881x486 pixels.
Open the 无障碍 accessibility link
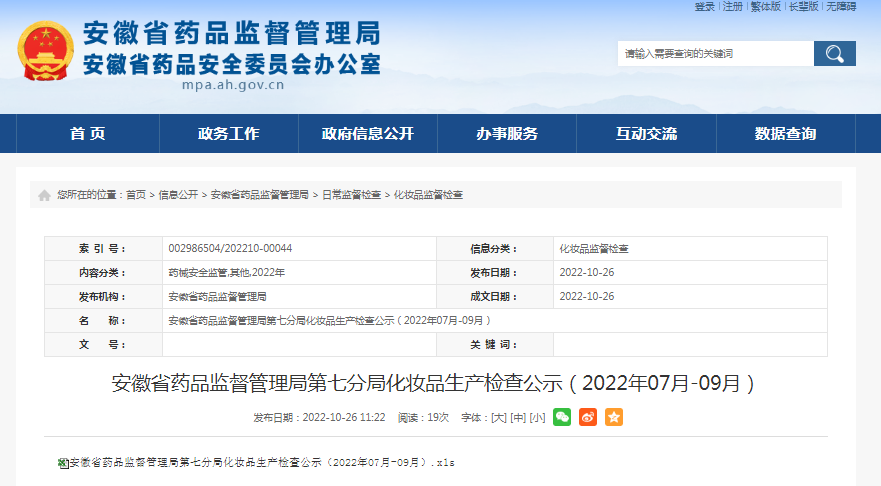(841, 6)
